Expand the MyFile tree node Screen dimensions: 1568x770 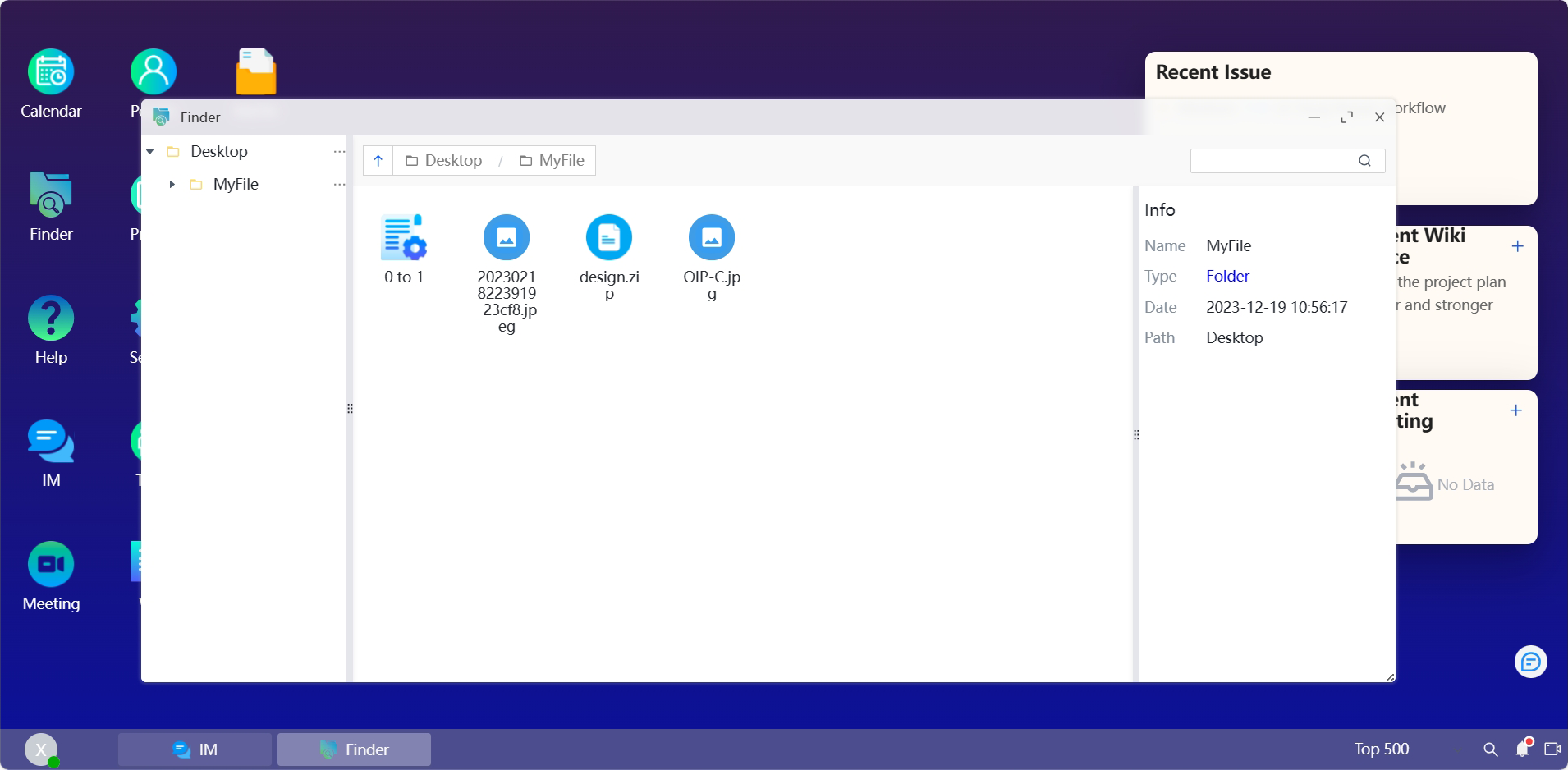(x=172, y=185)
